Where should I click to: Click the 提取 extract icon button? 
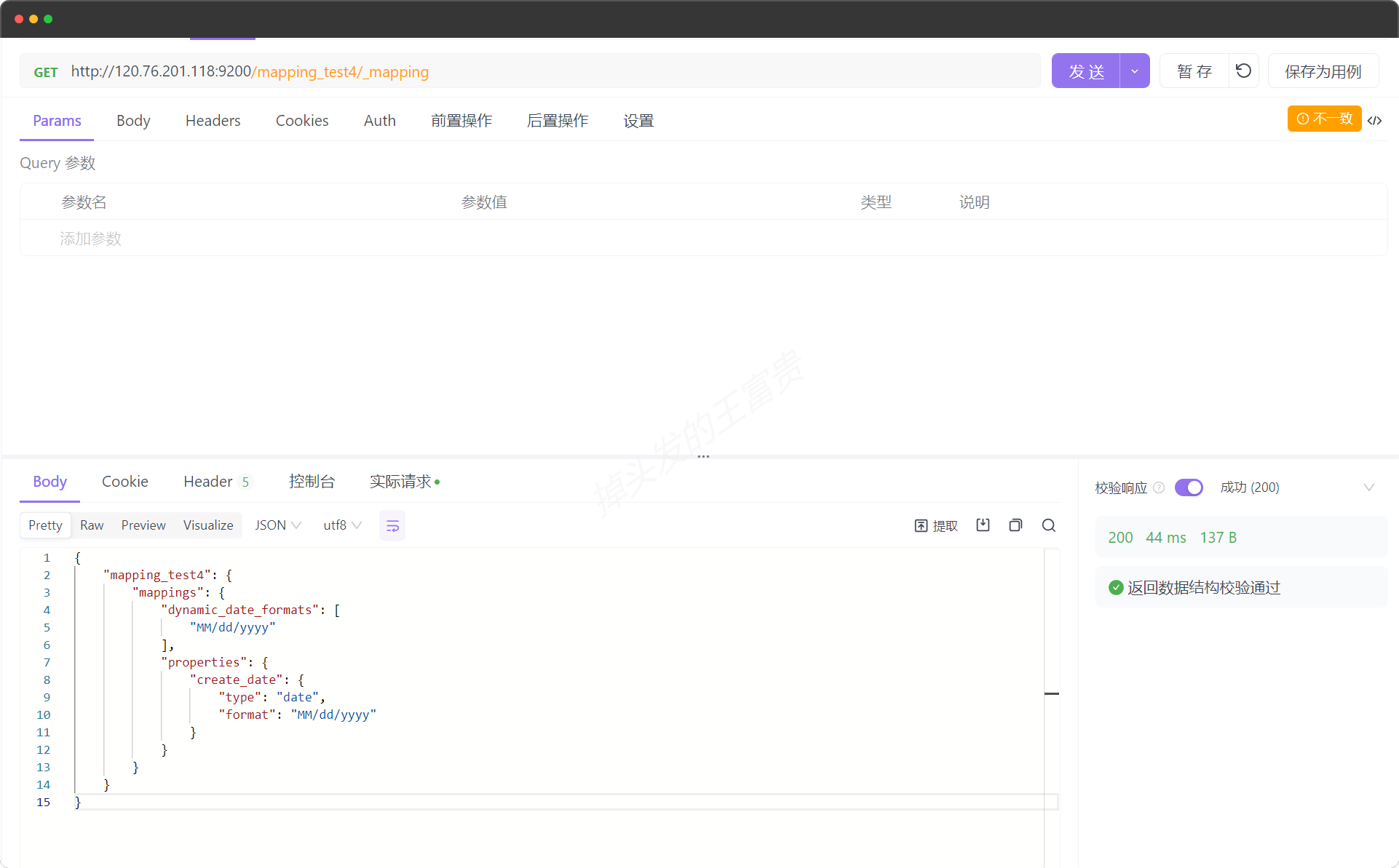point(936,525)
